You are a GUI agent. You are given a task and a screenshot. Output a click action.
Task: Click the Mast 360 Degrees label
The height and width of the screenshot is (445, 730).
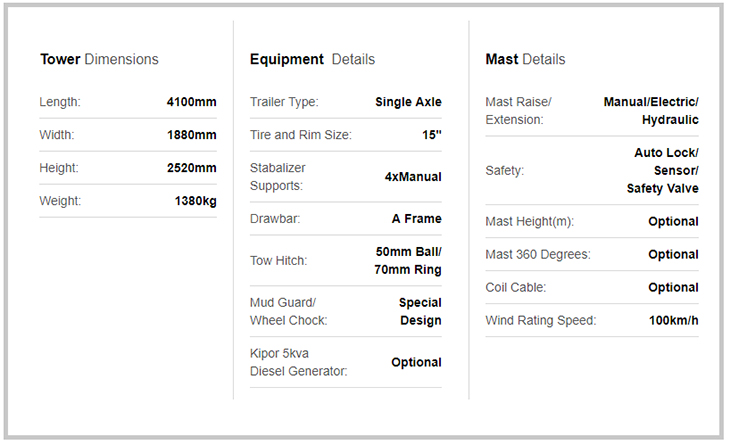point(537,255)
